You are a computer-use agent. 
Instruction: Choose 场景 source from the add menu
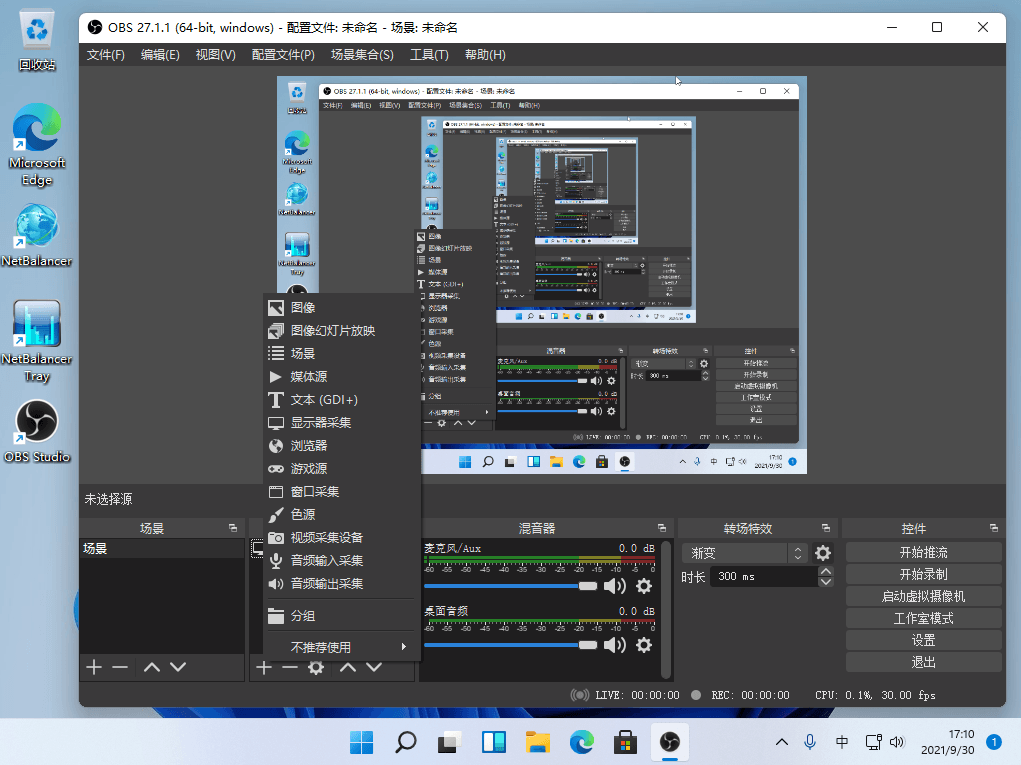click(x=340, y=354)
